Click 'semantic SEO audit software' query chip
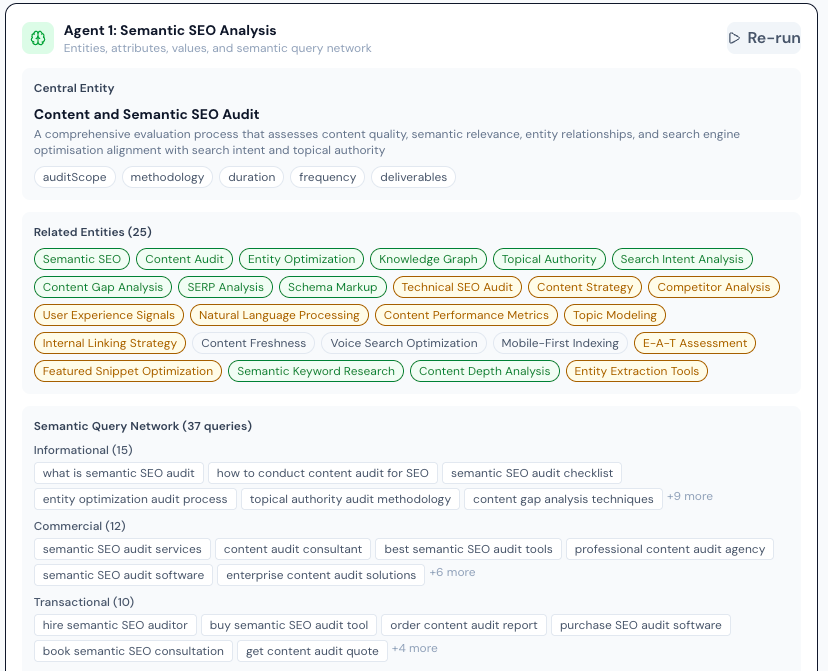Screen dimensions: 828x671 pyautogui.click(x=123, y=575)
